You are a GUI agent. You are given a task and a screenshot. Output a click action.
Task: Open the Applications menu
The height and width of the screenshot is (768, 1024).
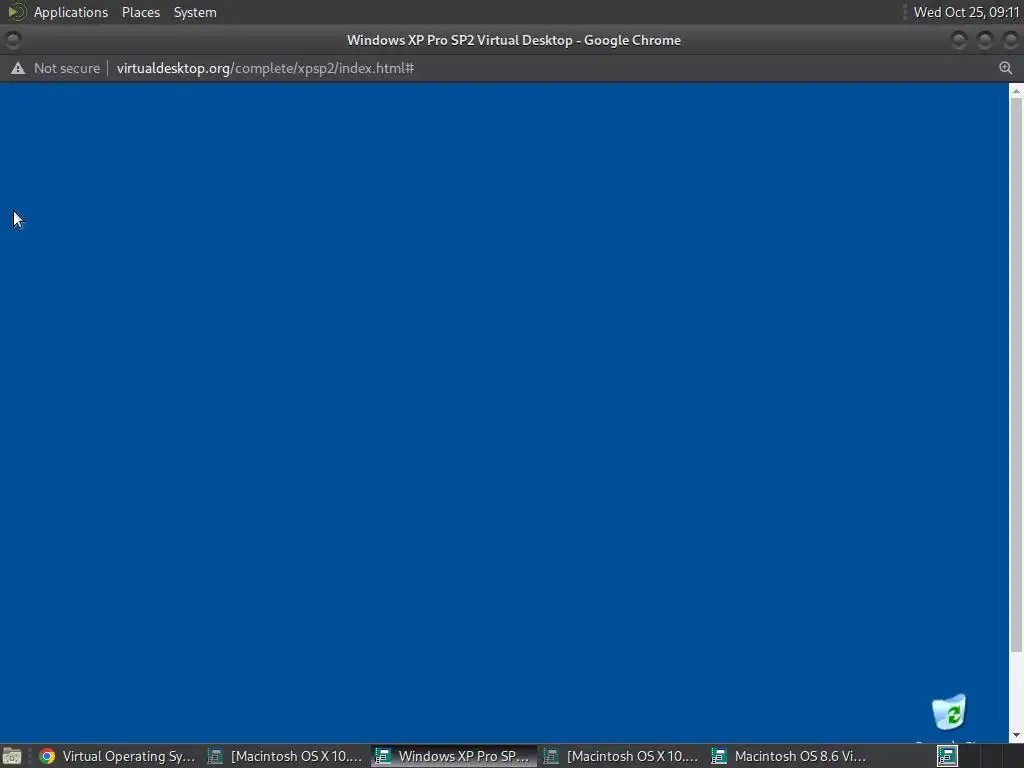click(x=71, y=12)
